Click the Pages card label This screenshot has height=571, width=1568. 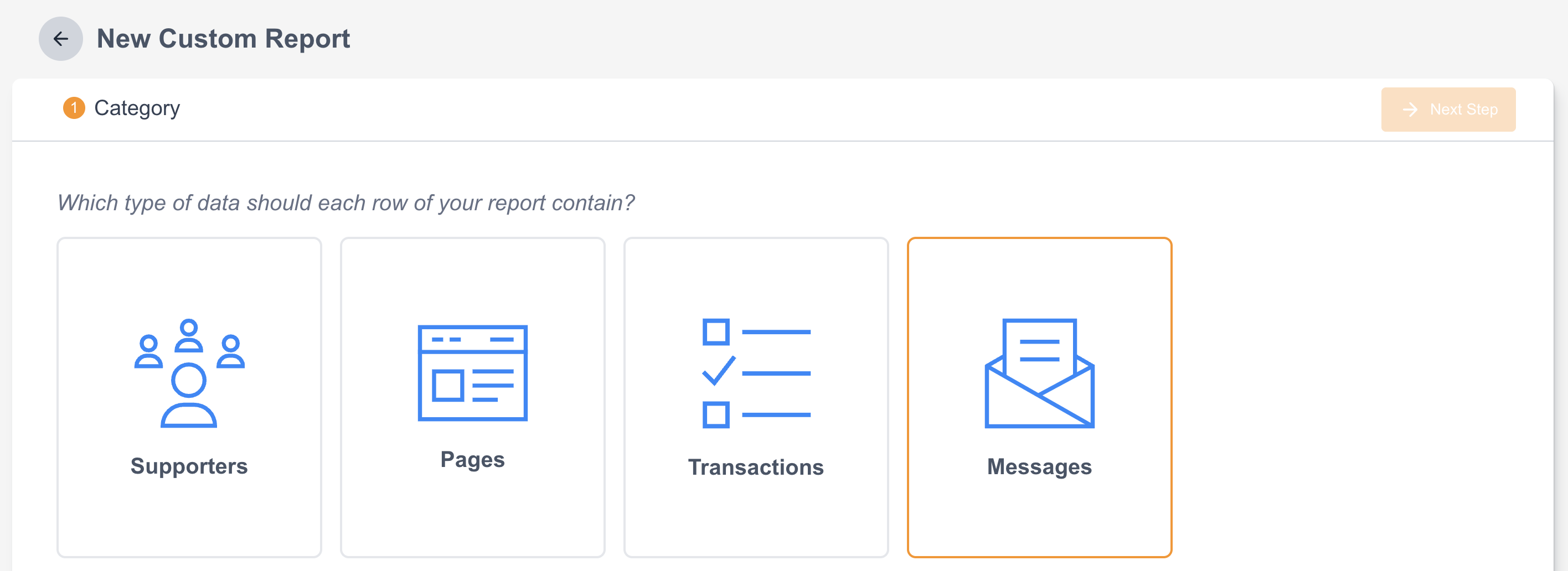[472, 460]
